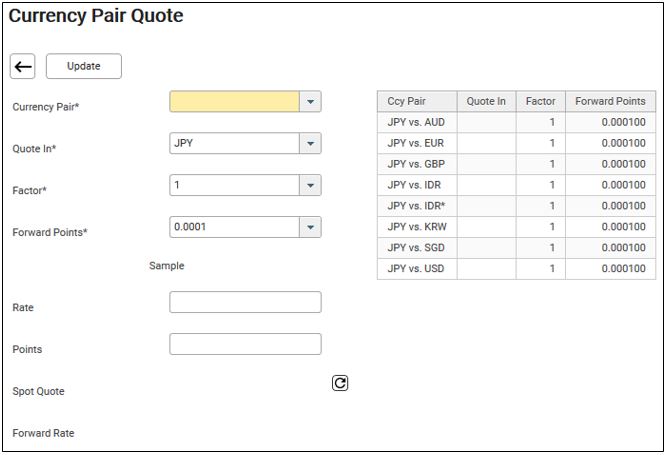Open the Currency Pair dropdown arrow
Screen dimensions: 668x455
click(310, 101)
